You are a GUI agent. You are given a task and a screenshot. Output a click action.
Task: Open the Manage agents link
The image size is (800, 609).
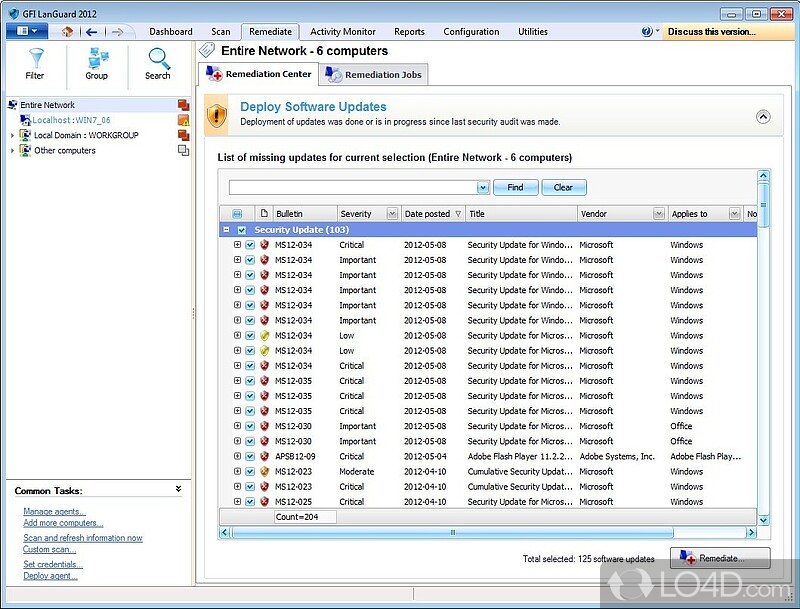tap(54, 512)
